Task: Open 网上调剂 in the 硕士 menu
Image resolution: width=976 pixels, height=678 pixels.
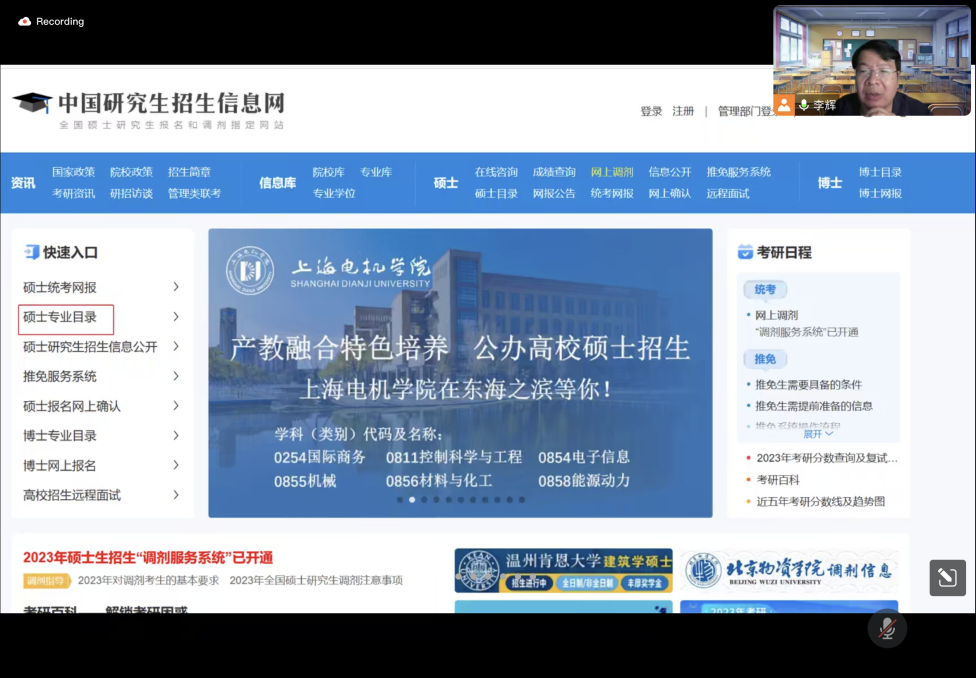Action: (612, 172)
